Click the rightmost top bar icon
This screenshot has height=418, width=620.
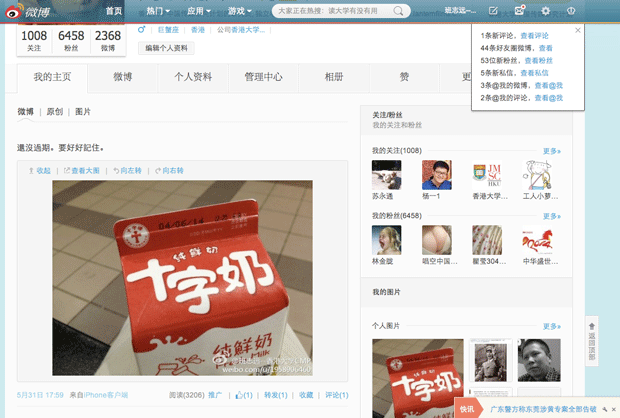571,11
